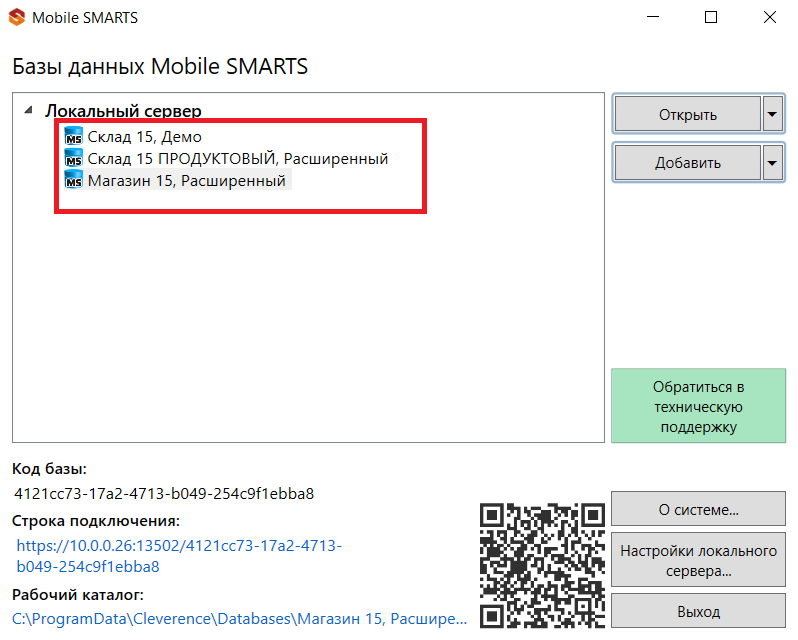Click the database code 4121cc73 value

tap(164, 493)
